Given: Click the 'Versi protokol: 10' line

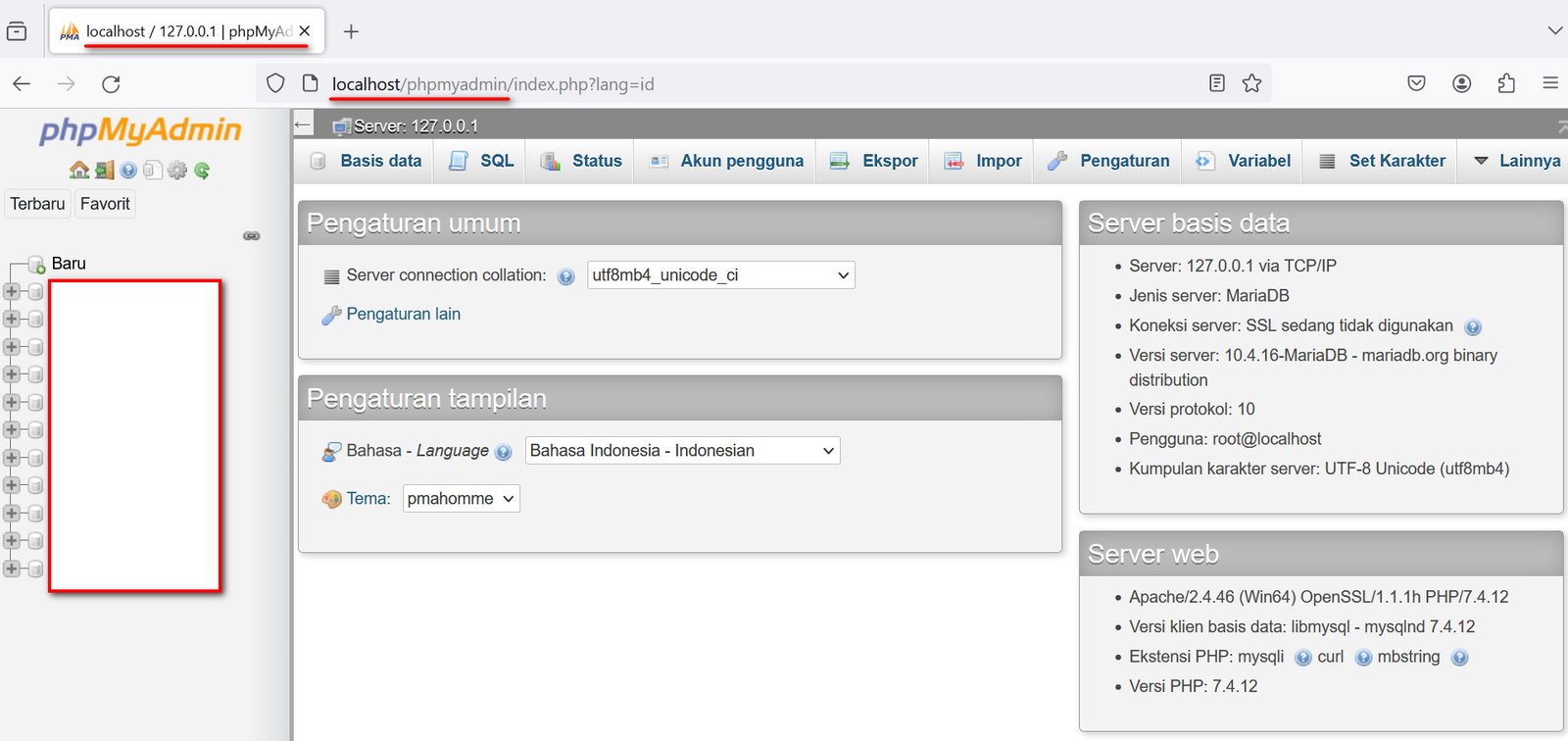Looking at the screenshot, I should point(1192,410).
